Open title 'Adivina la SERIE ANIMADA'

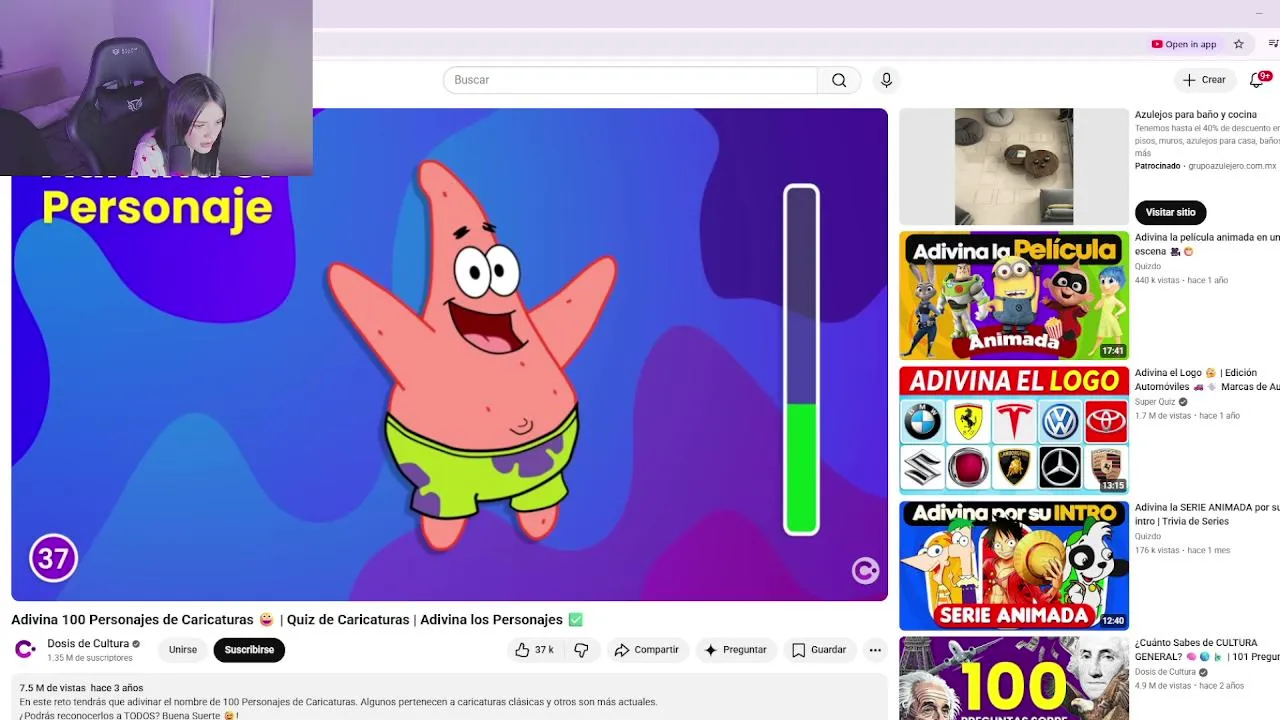point(1207,514)
